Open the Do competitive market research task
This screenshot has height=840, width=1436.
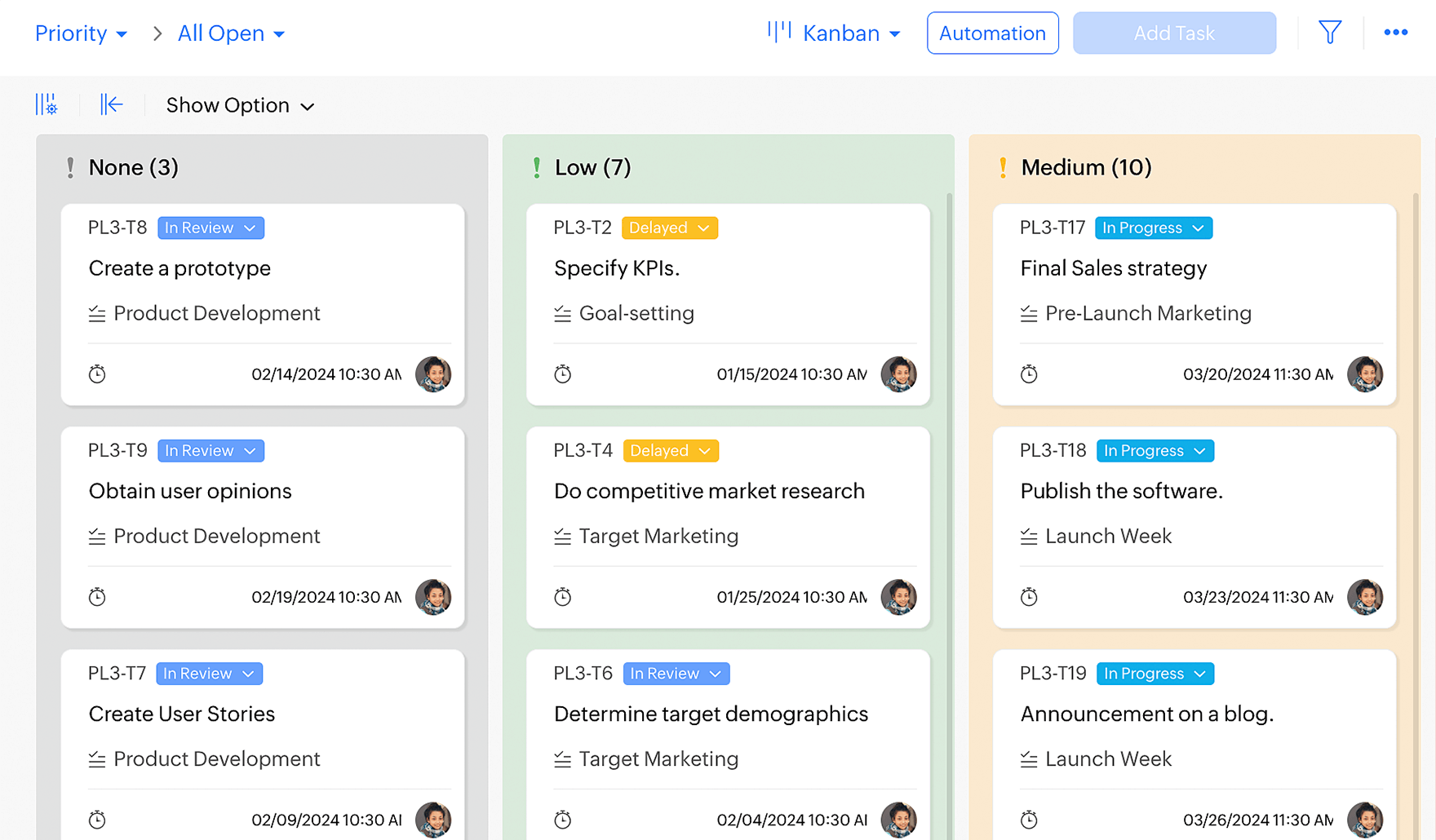pyautogui.click(x=709, y=491)
